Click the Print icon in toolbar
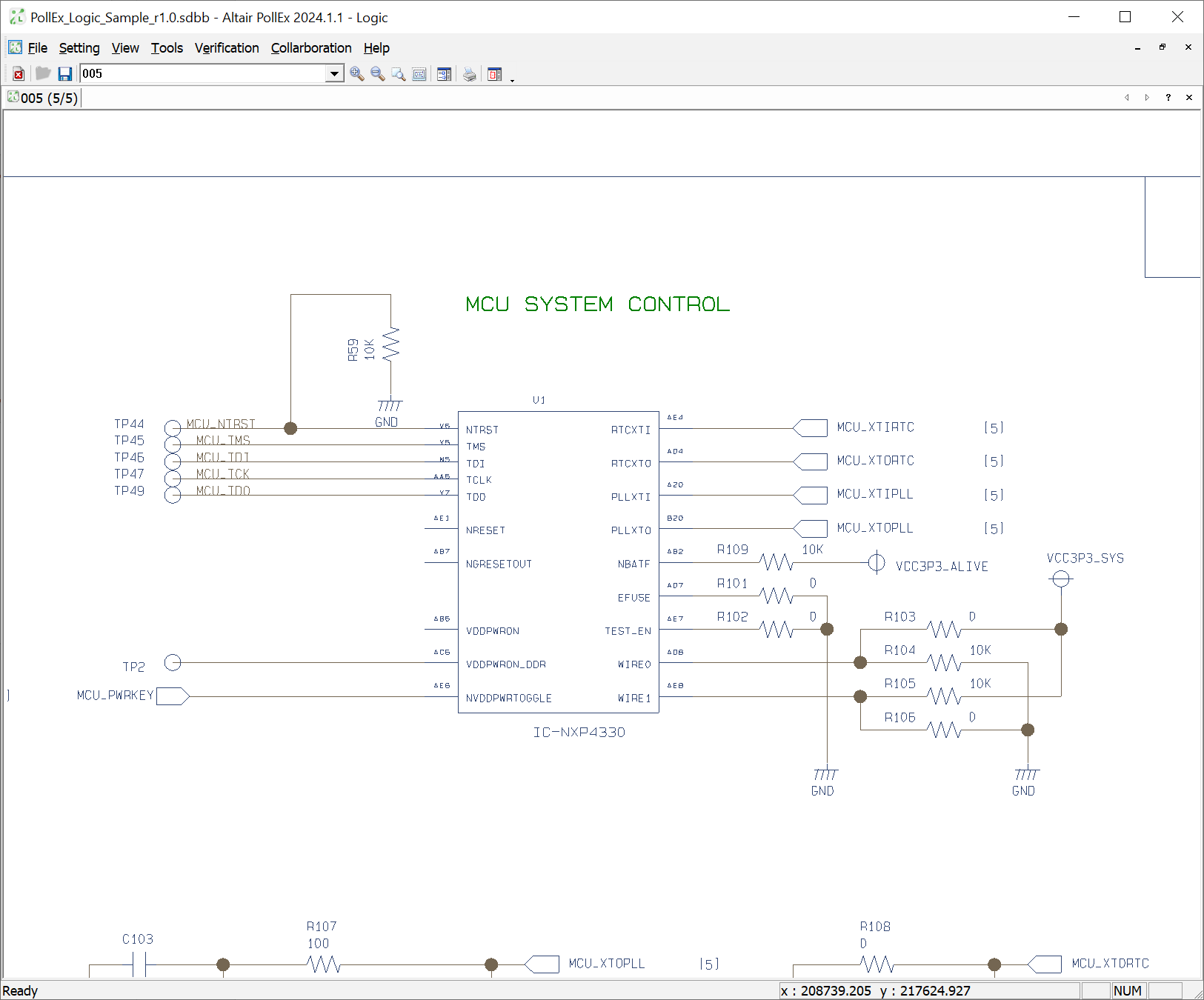The image size is (1204, 1000). click(470, 73)
